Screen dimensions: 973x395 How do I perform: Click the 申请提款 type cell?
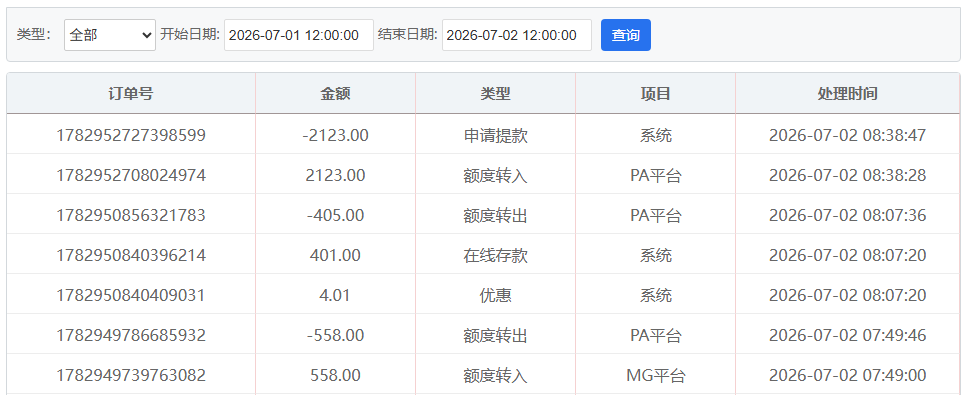click(x=495, y=135)
